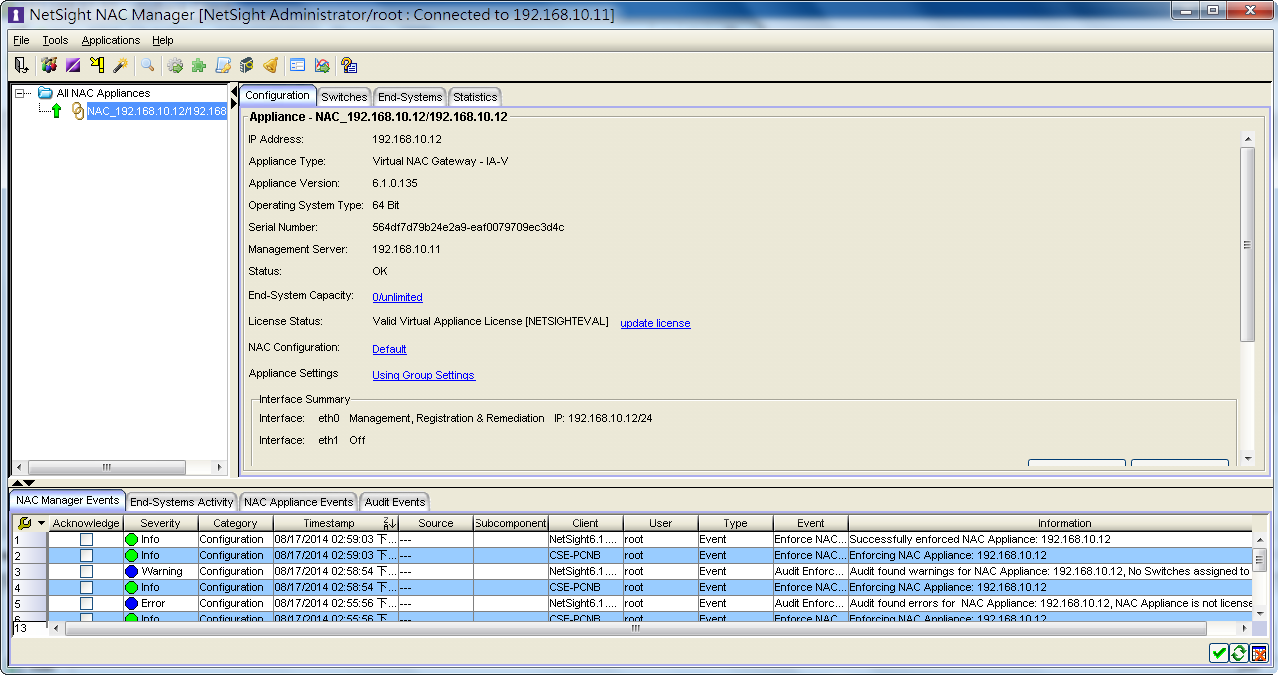
Task: Click the gear with arrow toolbar icon
Action: click(175, 65)
